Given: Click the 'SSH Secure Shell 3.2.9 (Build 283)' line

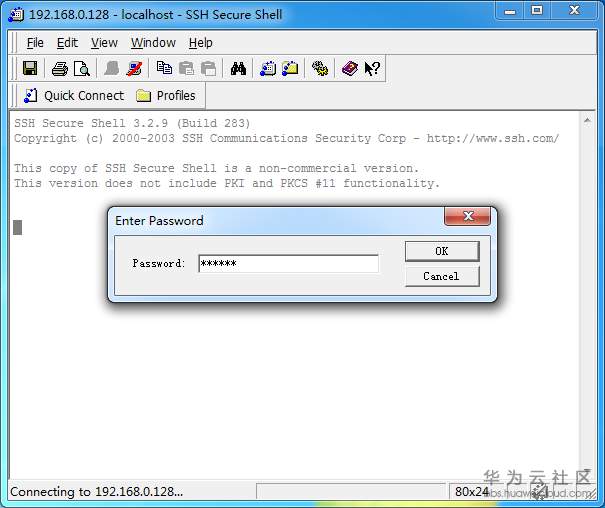Looking at the screenshot, I should pyautogui.click(x=132, y=123).
